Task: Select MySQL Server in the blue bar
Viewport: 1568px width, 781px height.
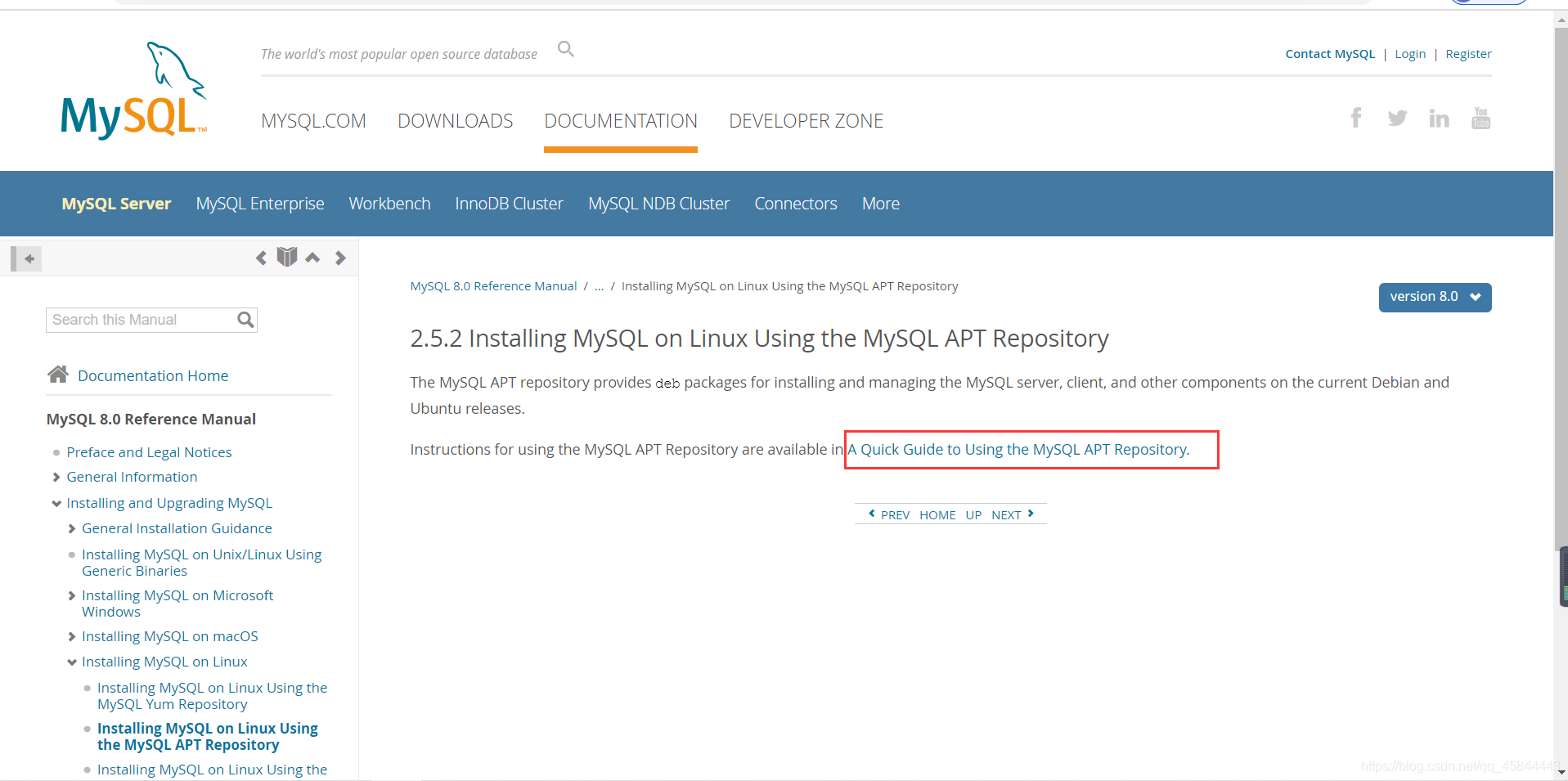Action: pos(116,204)
